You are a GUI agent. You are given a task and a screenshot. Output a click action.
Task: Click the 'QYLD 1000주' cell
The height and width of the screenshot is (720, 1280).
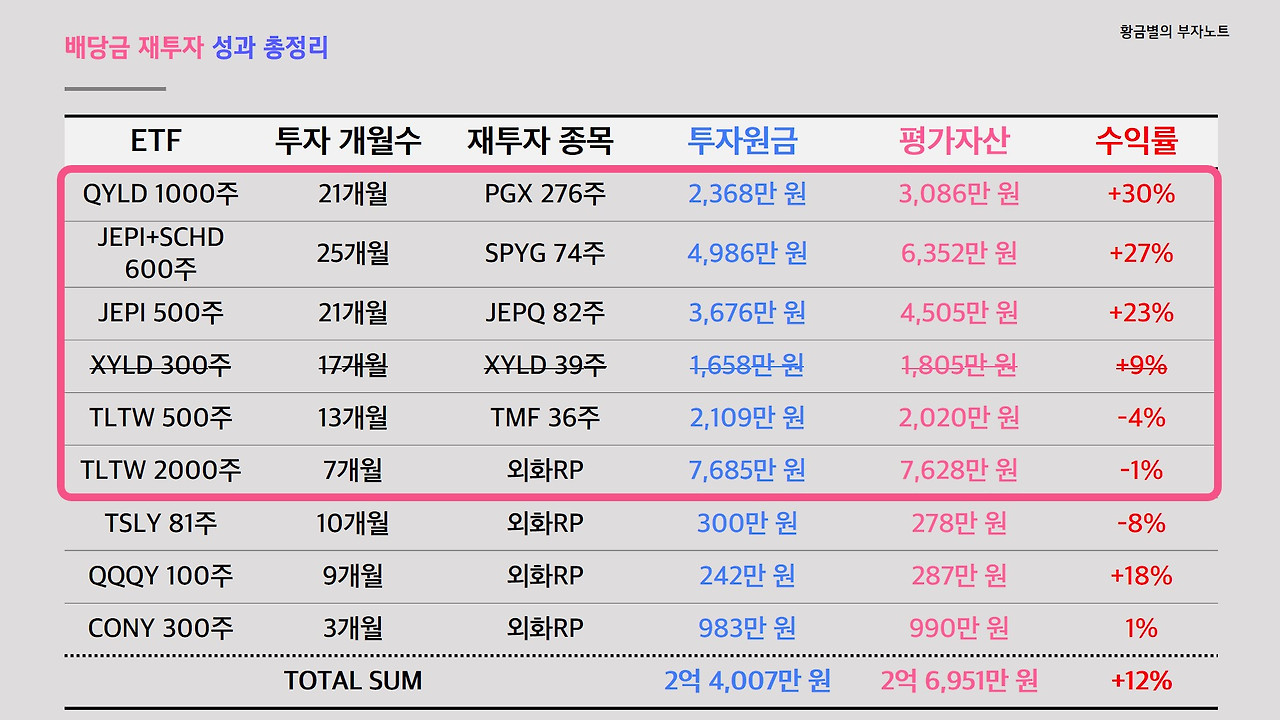(160, 193)
